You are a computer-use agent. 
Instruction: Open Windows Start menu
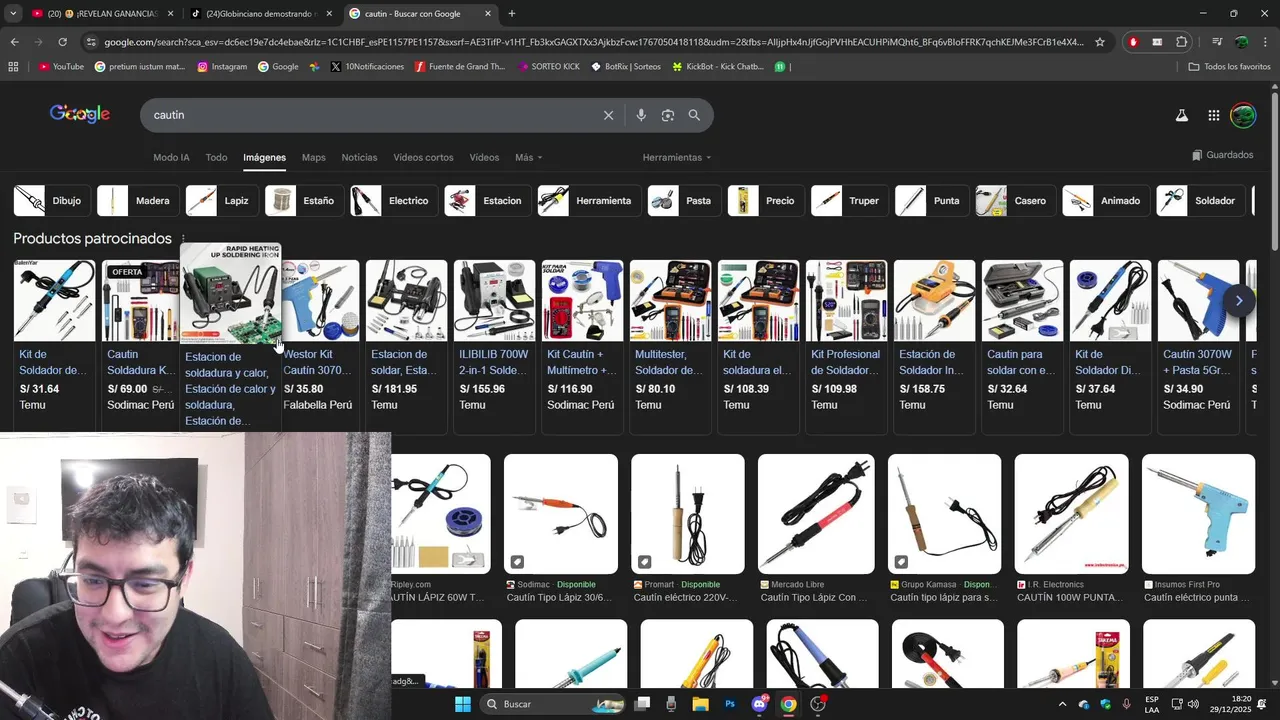point(463,704)
